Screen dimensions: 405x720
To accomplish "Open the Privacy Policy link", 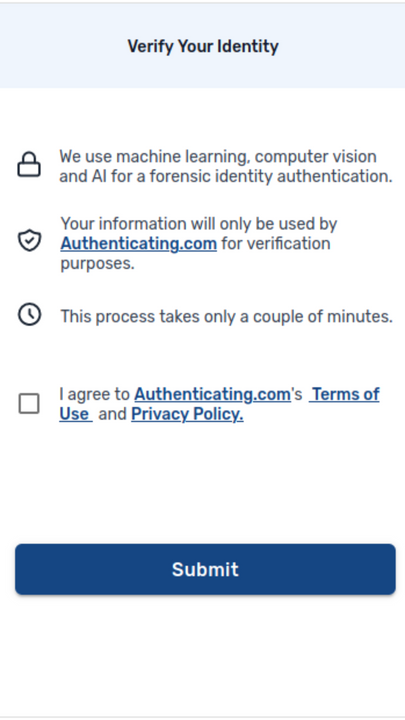I will tap(187, 414).
